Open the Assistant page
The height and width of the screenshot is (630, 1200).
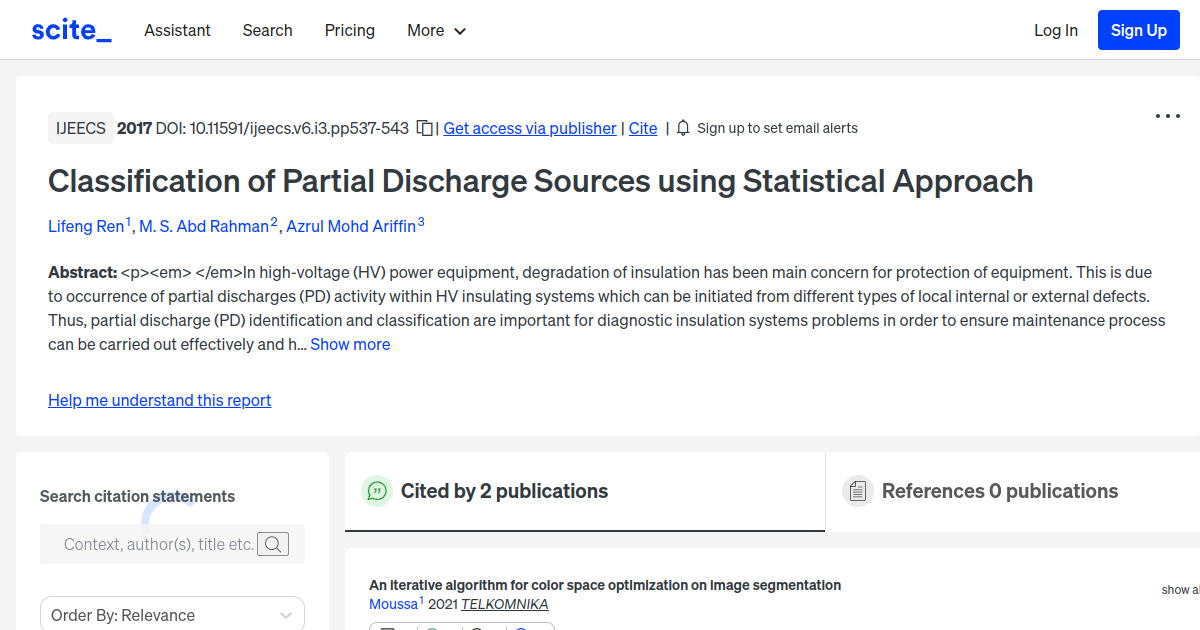click(x=177, y=31)
